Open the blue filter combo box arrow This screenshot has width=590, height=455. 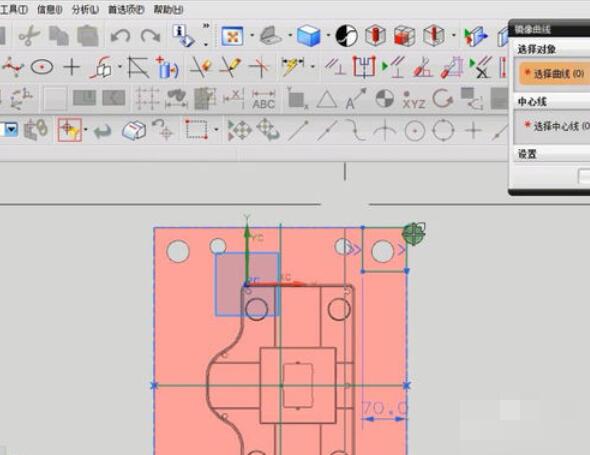[11, 130]
